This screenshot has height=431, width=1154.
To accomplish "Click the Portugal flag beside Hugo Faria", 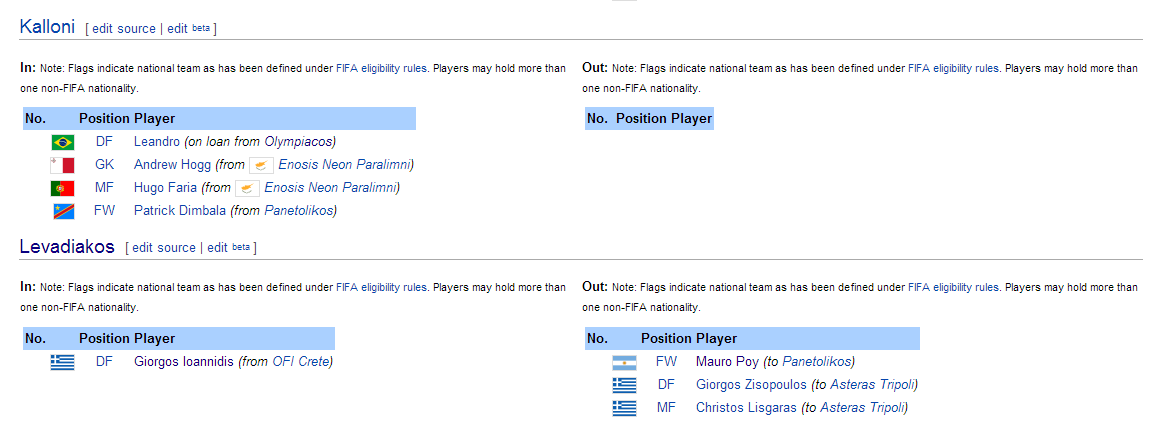I will pos(63,188).
